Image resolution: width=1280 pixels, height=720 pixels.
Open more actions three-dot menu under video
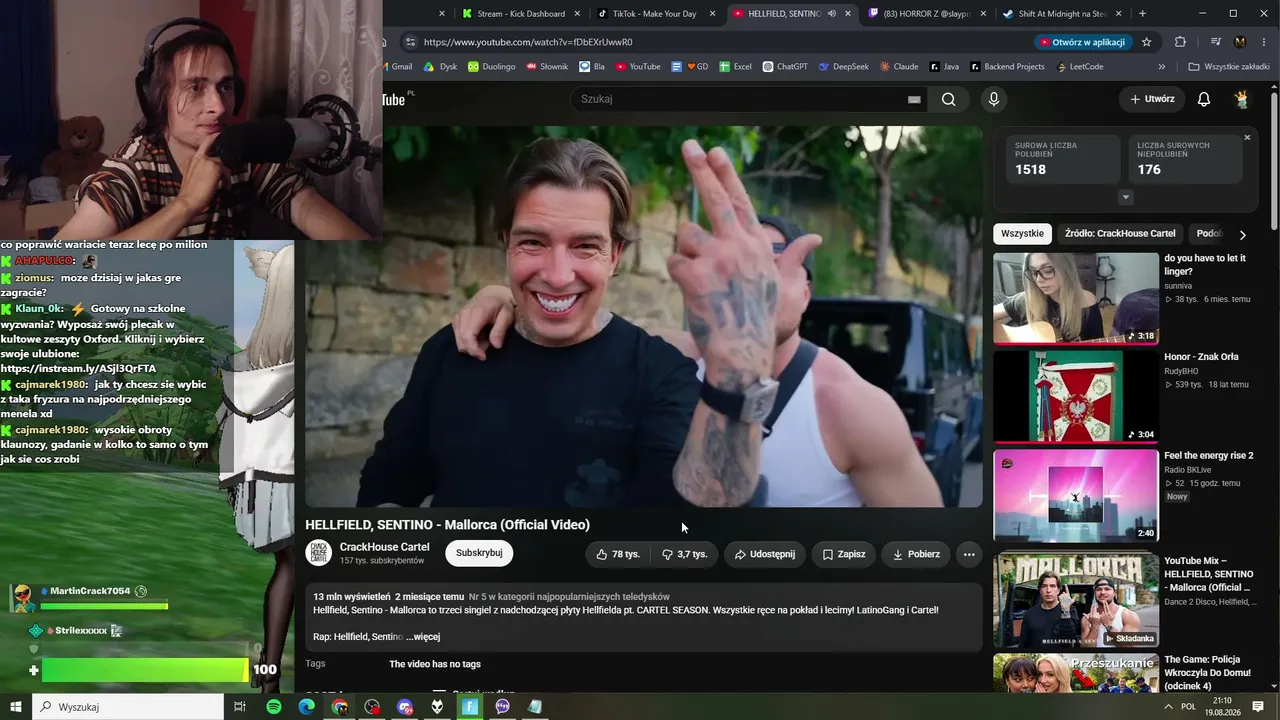click(969, 554)
